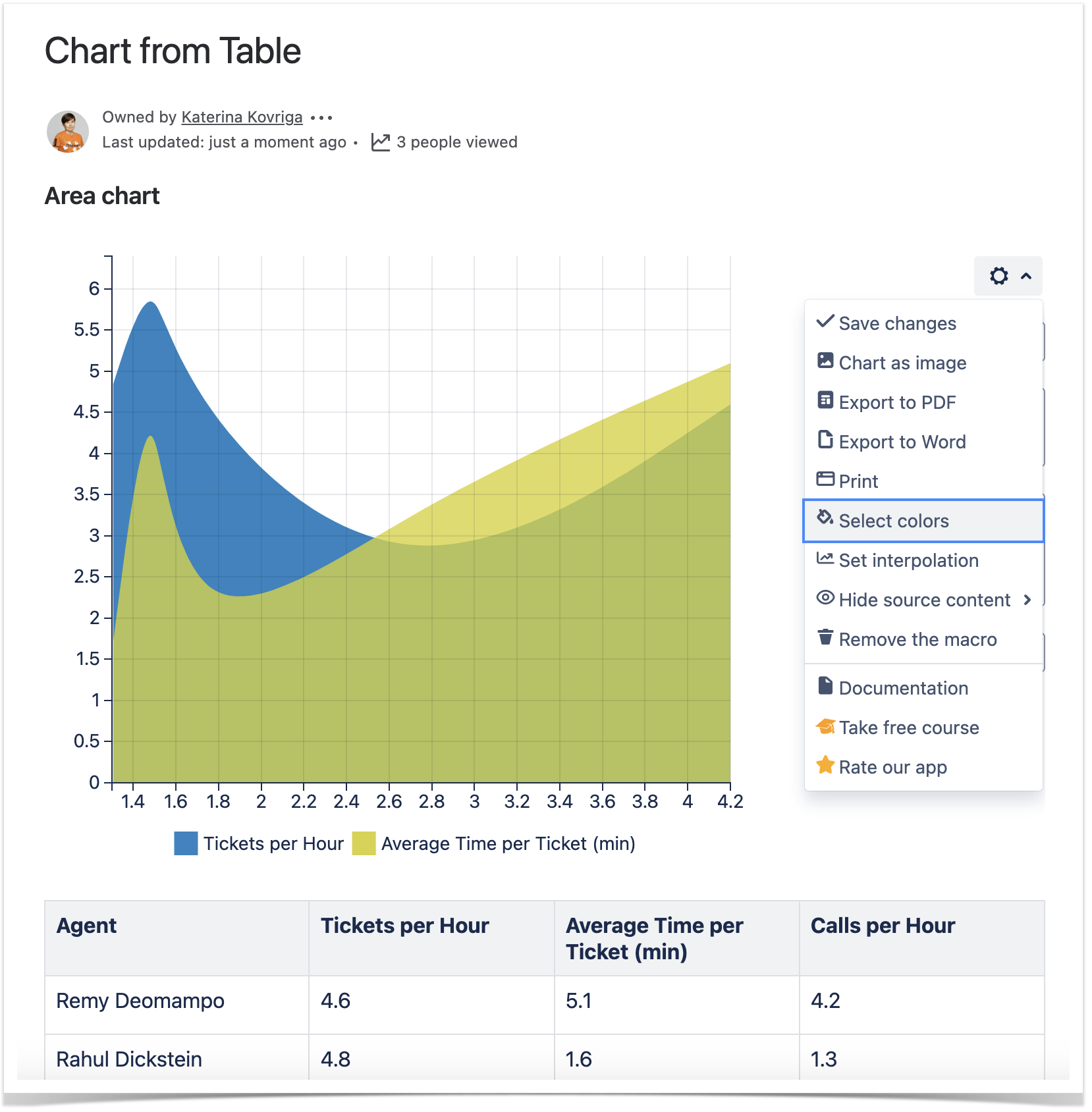Click the Chart as image picture icon
Screen dimensions: 1092x1112
click(x=825, y=361)
